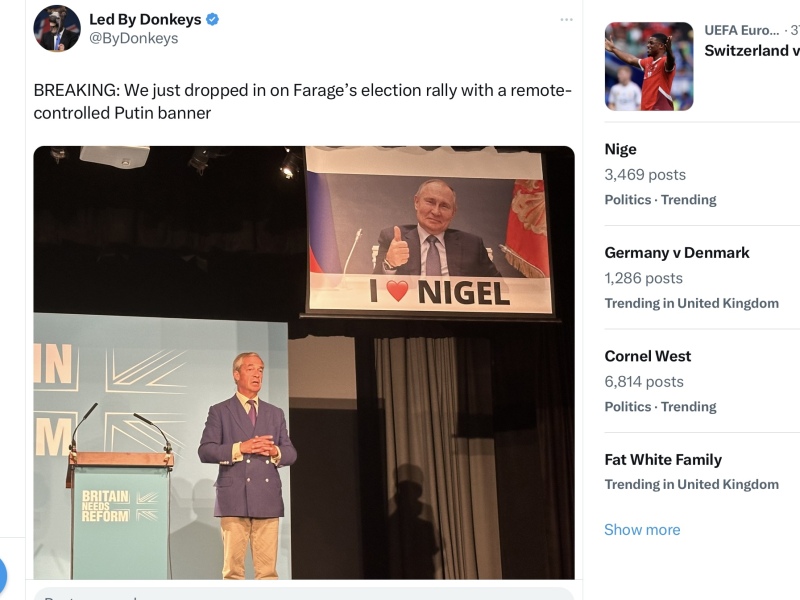This screenshot has height=600, width=800.
Task: Click the Led By Donkeys display name
Action: pyautogui.click(x=145, y=19)
